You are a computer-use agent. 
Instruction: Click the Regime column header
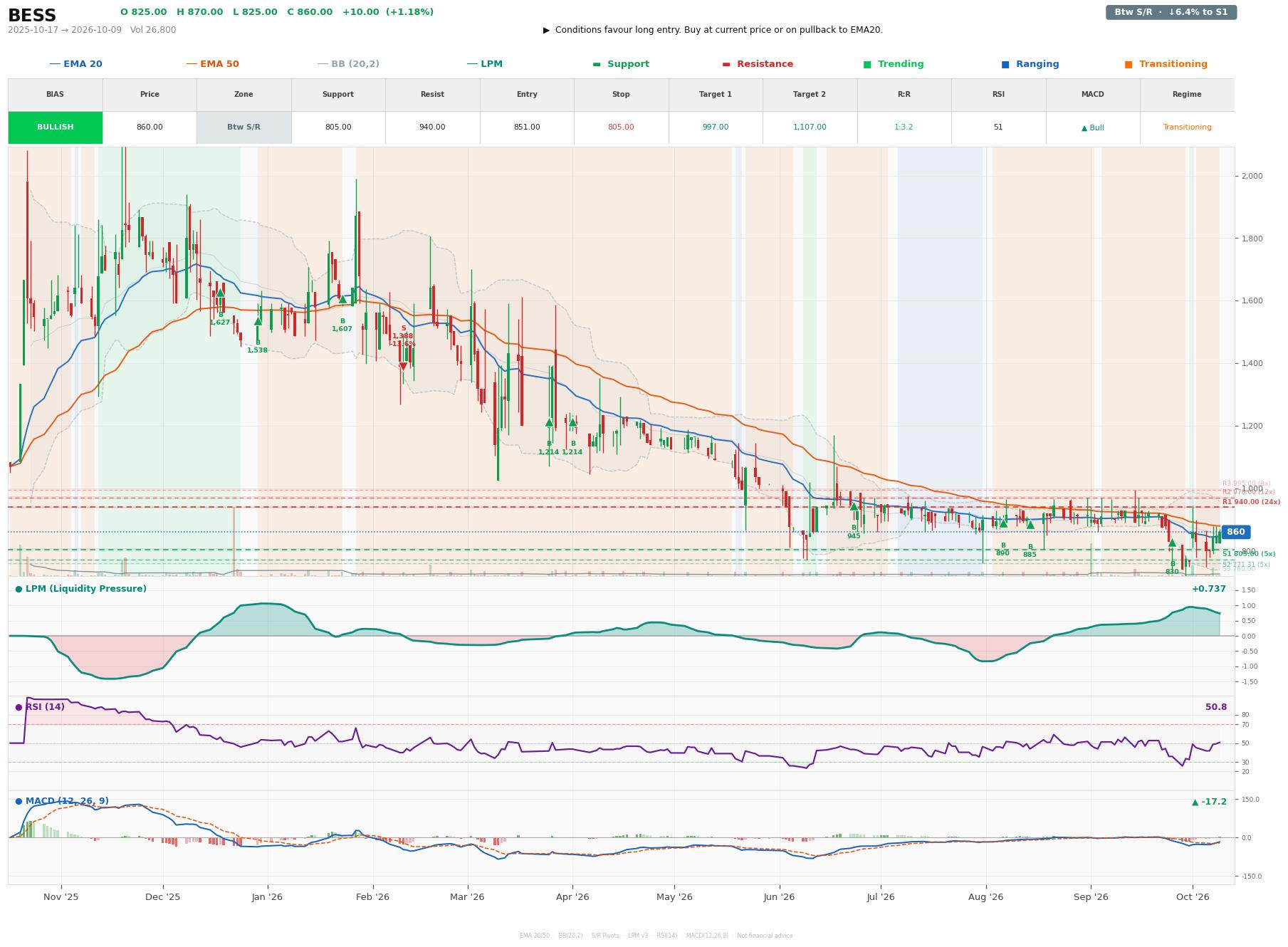point(1187,94)
